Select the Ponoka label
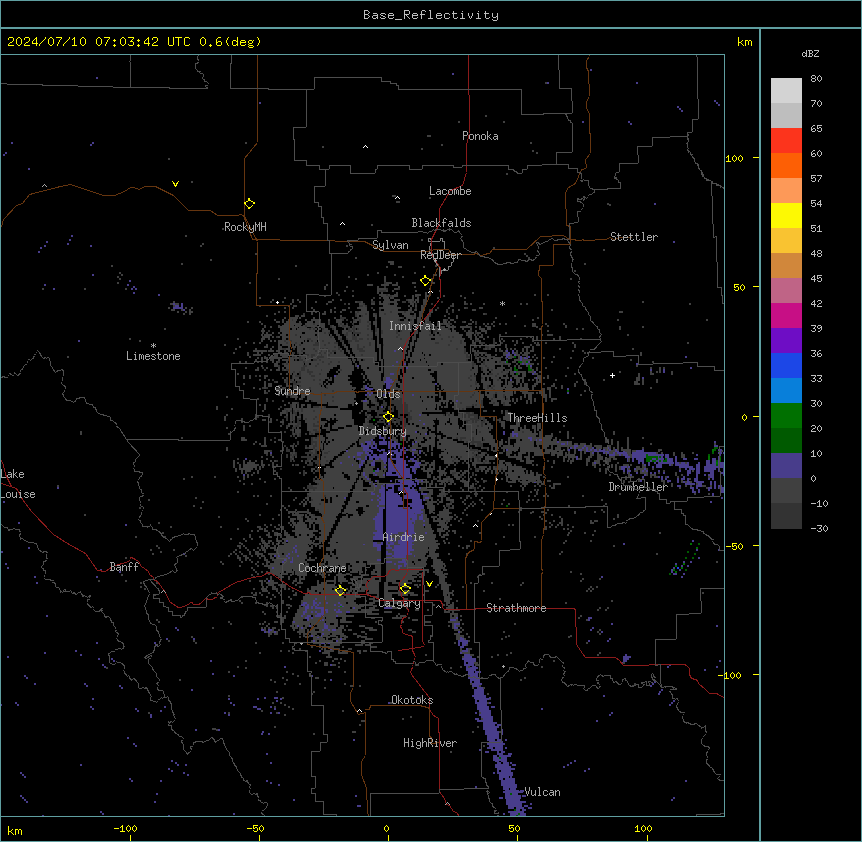Screen dimensions: 862x842 point(480,136)
